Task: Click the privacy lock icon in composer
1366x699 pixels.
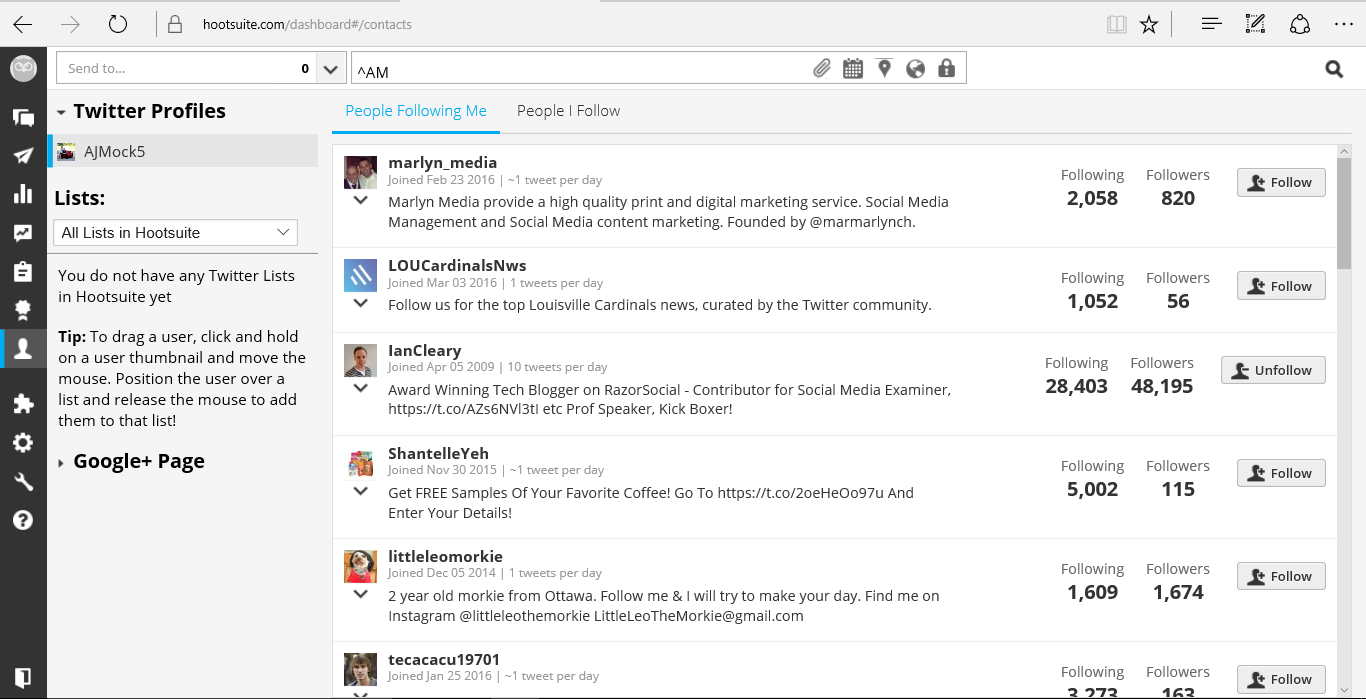Action: point(946,69)
